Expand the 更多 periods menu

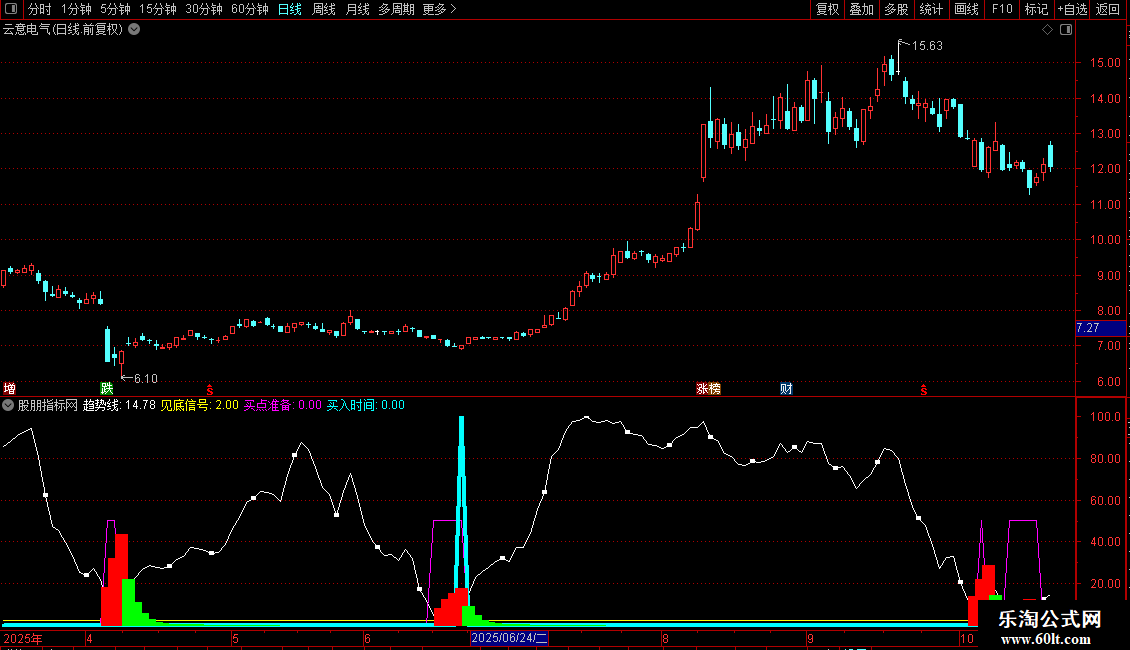point(439,9)
